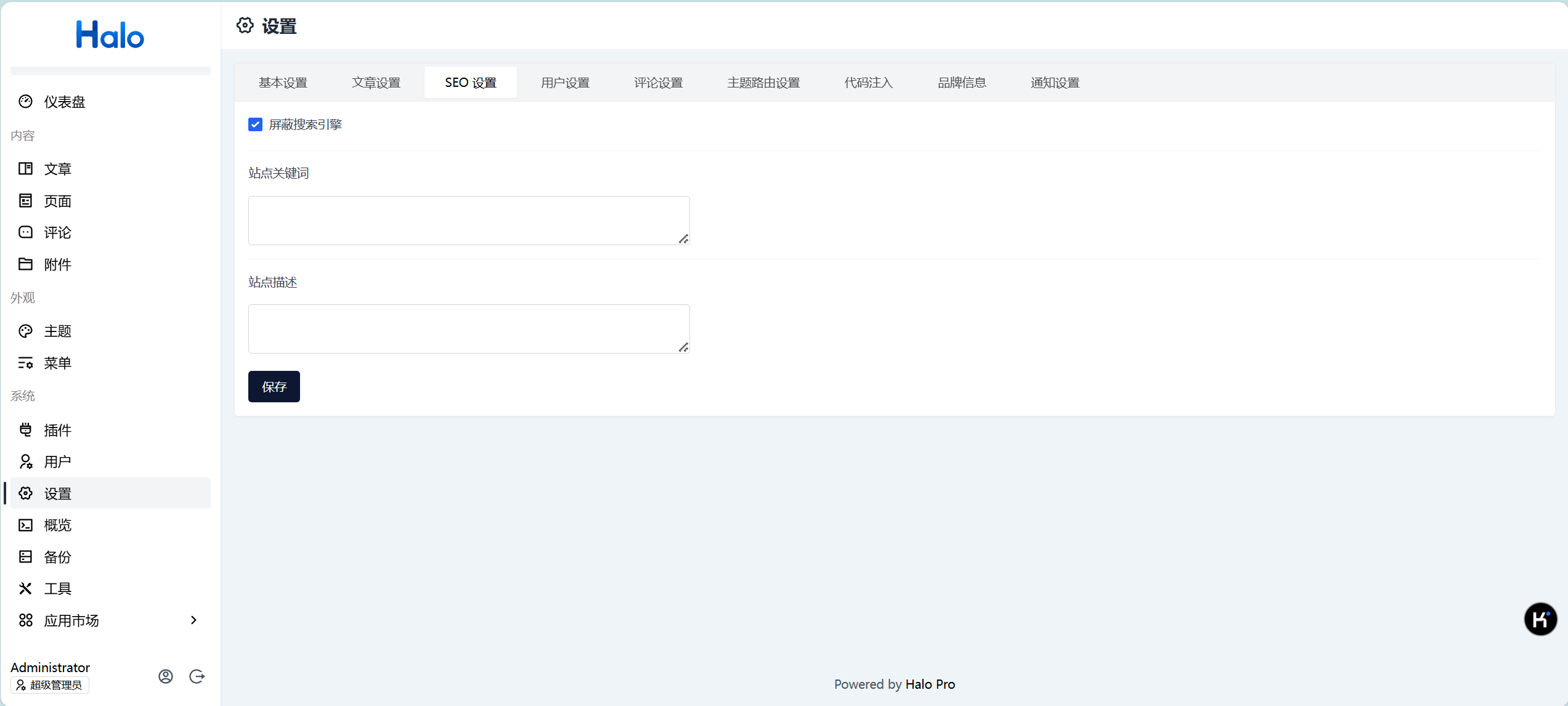Select the notification settings tab
Image resolution: width=1568 pixels, height=706 pixels.
(1055, 83)
